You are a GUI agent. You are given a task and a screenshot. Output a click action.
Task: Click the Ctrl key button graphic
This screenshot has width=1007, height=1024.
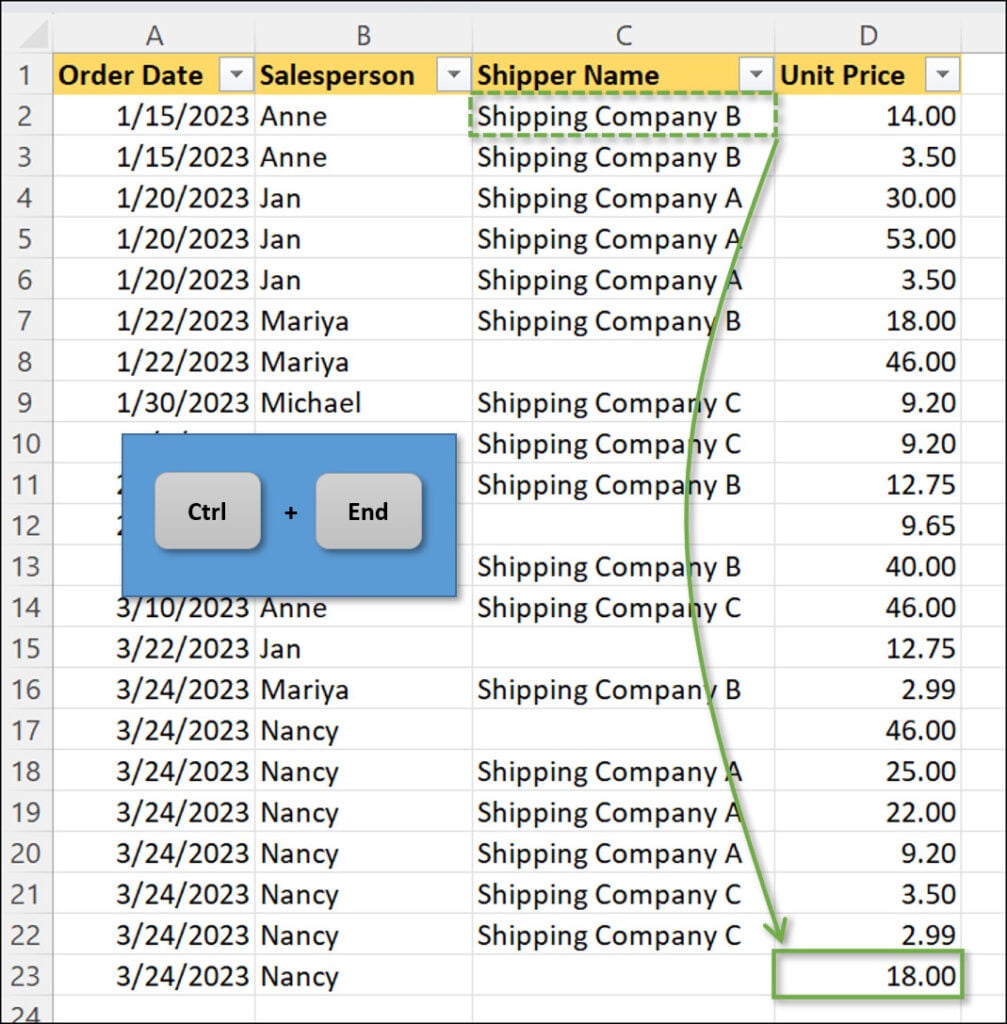point(207,511)
